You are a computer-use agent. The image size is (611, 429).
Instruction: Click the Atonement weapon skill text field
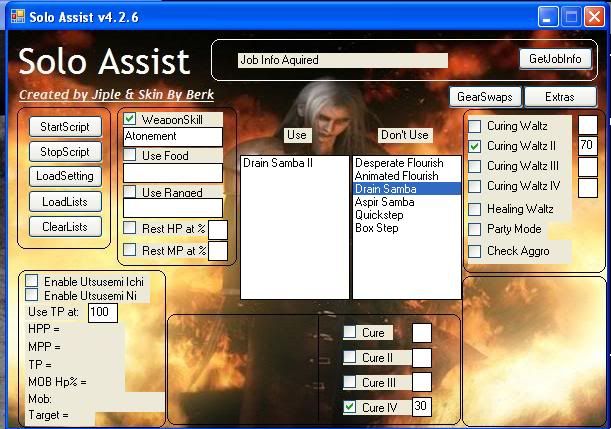[x=172, y=136]
